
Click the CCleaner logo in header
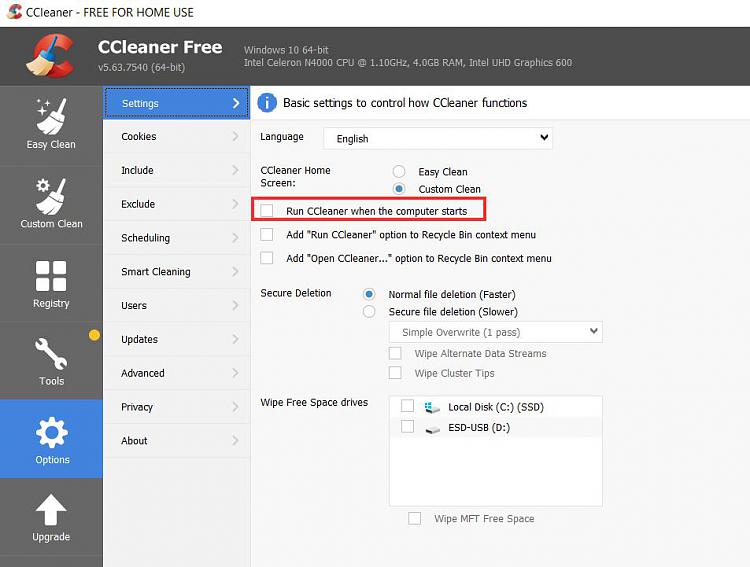(51, 56)
